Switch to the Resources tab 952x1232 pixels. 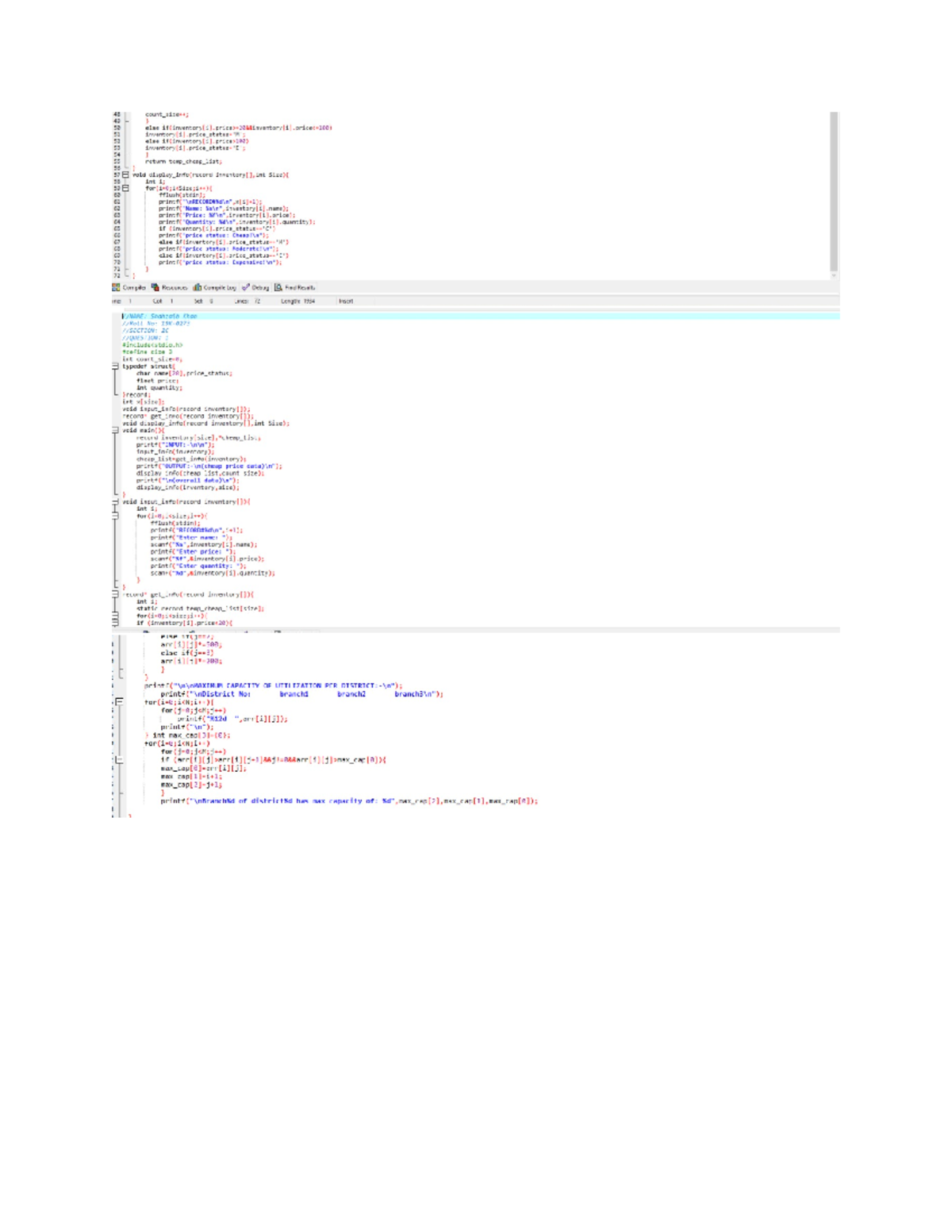(169, 288)
